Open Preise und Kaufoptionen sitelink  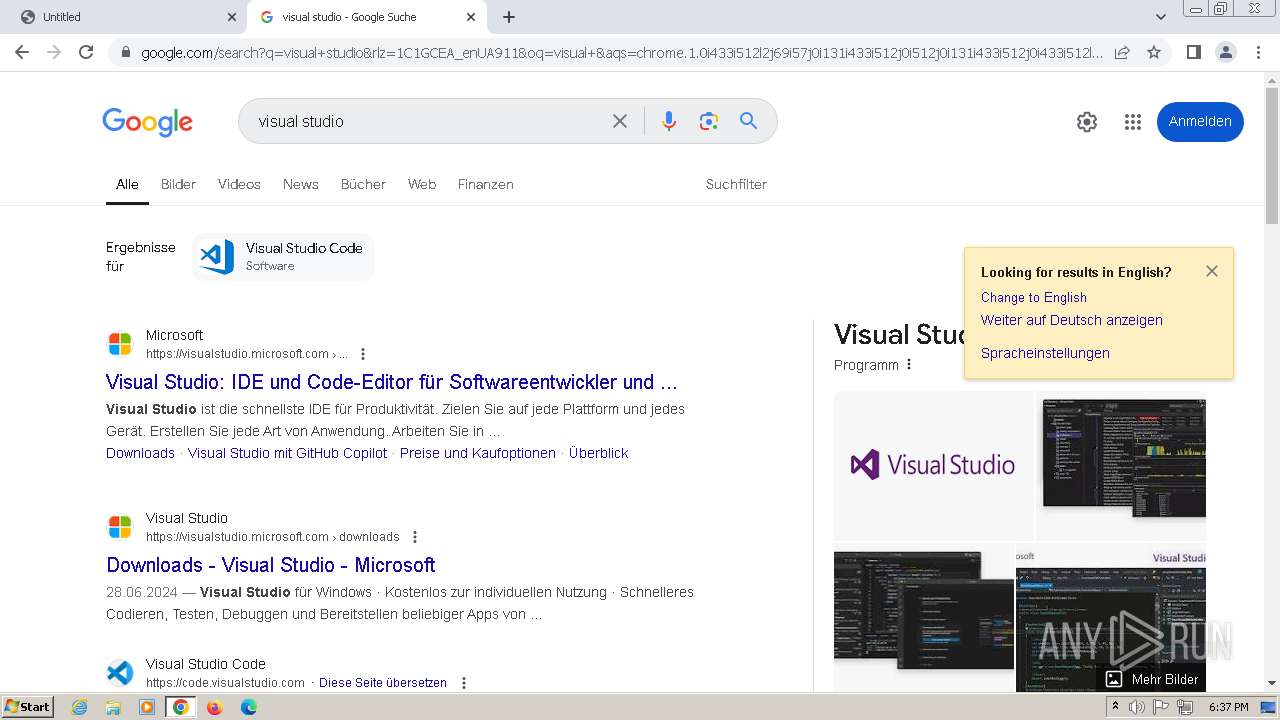click(478, 453)
